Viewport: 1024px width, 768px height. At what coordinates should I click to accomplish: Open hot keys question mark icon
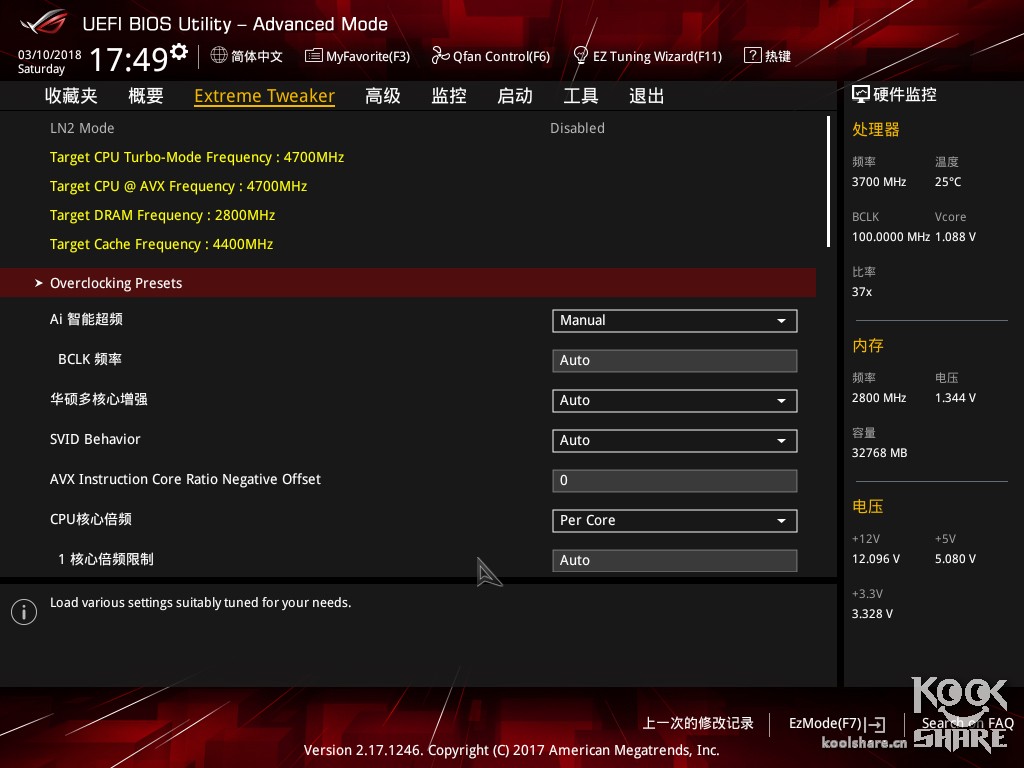point(752,55)
